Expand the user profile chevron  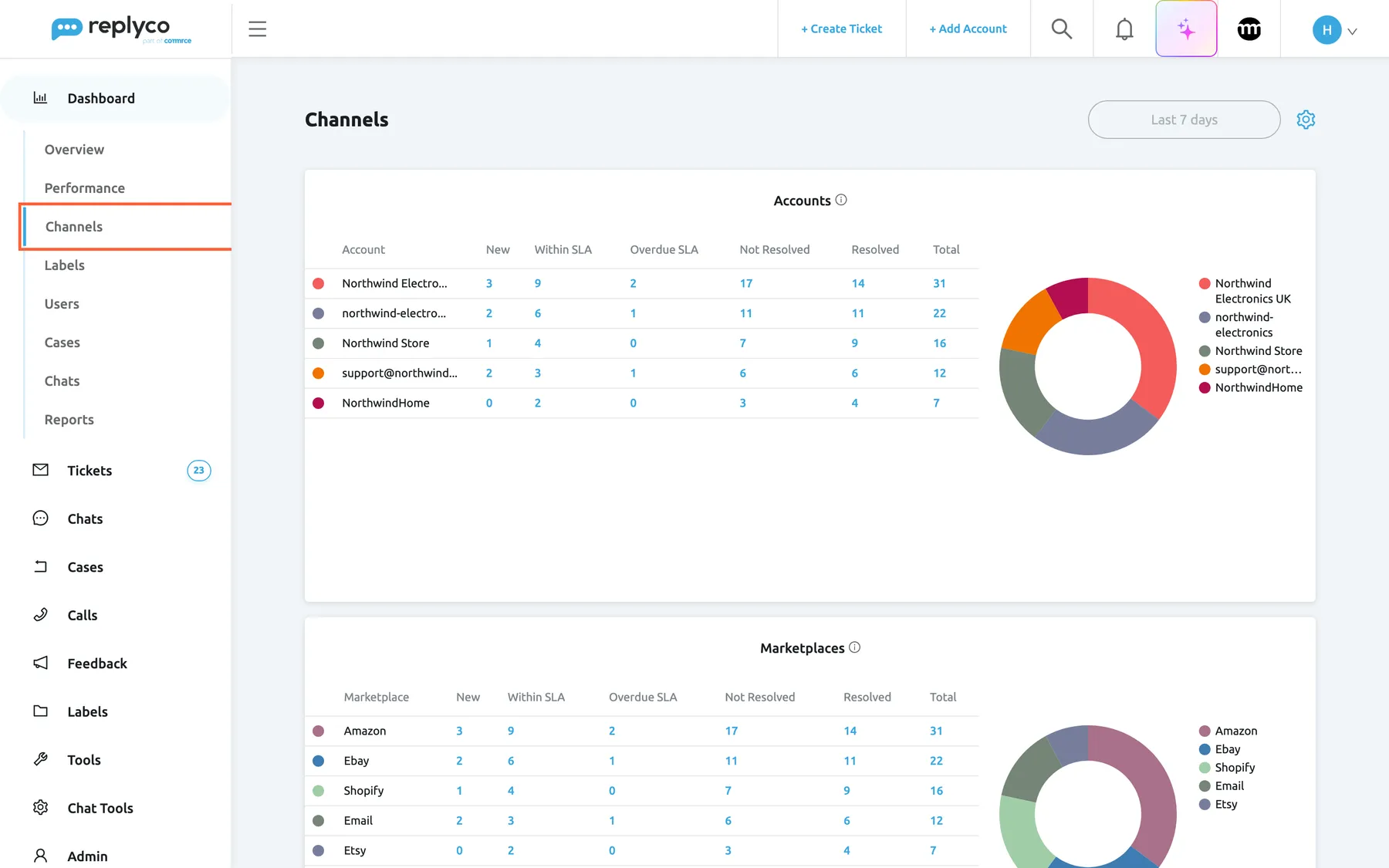pyautogui.click(x=1352, y=32)
